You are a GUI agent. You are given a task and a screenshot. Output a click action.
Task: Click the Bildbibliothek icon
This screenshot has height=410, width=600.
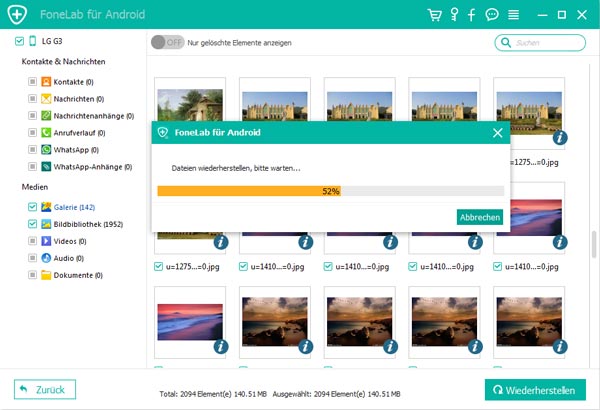click(46, 224)
